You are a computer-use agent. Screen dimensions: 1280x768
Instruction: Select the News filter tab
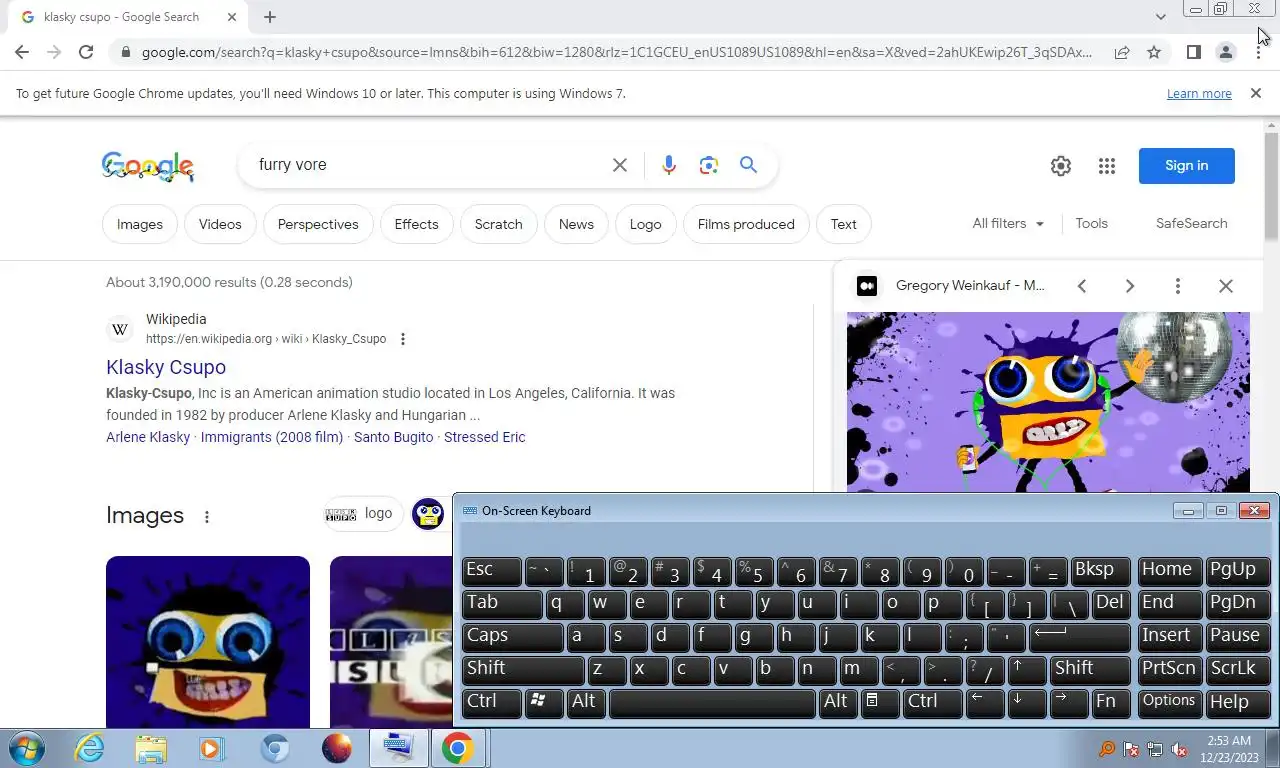coord(576,224)
